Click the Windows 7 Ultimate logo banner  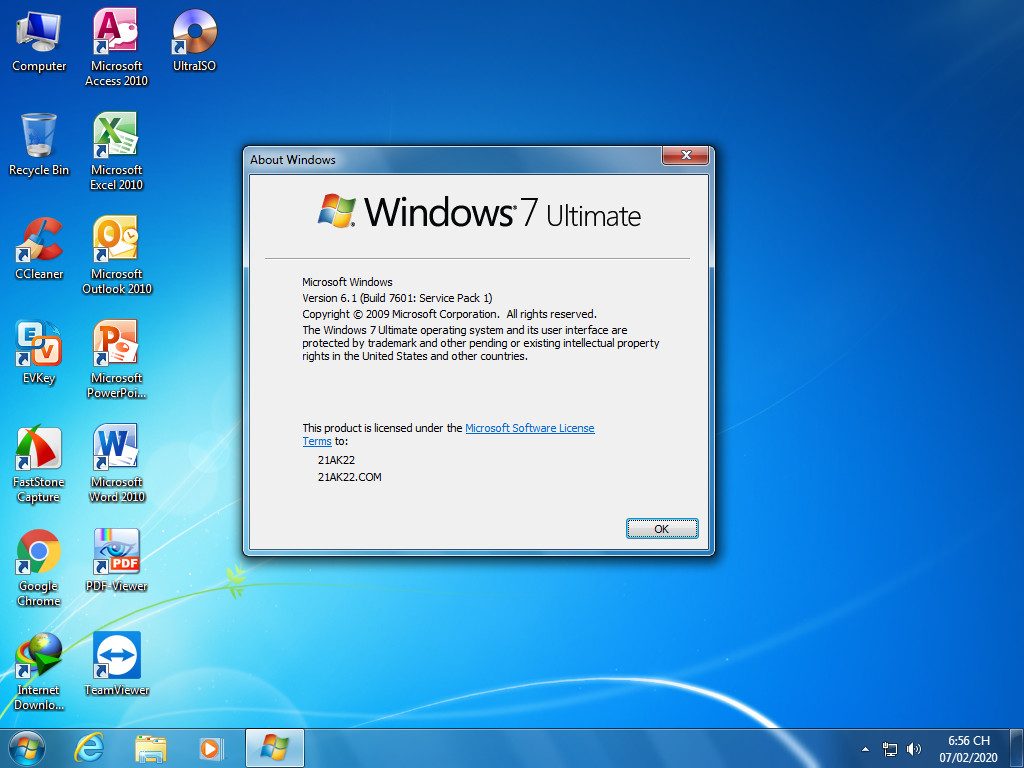point(479,212)
